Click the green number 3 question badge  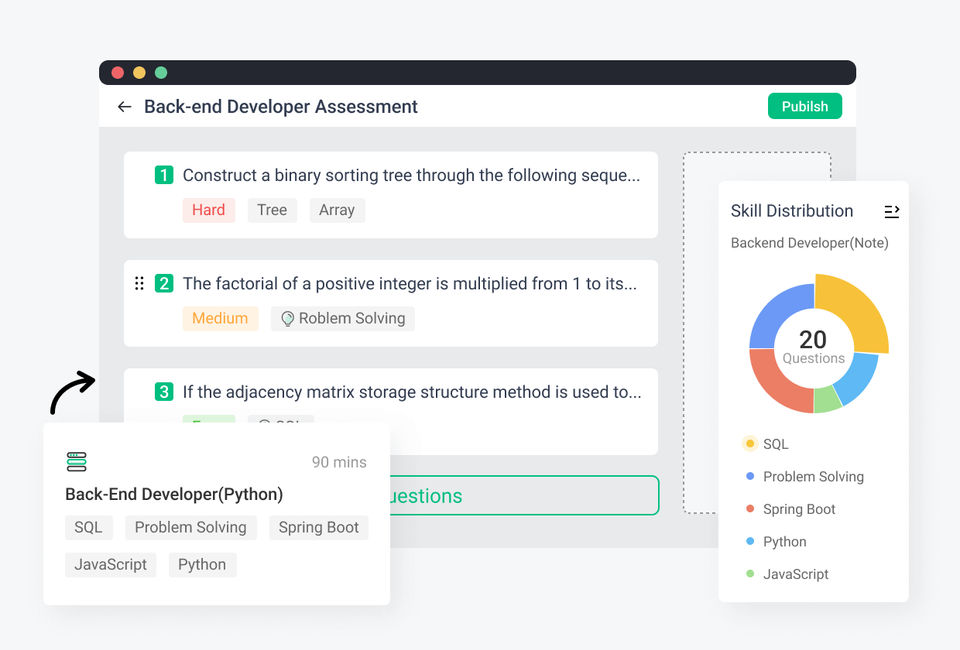pos(164,392)
